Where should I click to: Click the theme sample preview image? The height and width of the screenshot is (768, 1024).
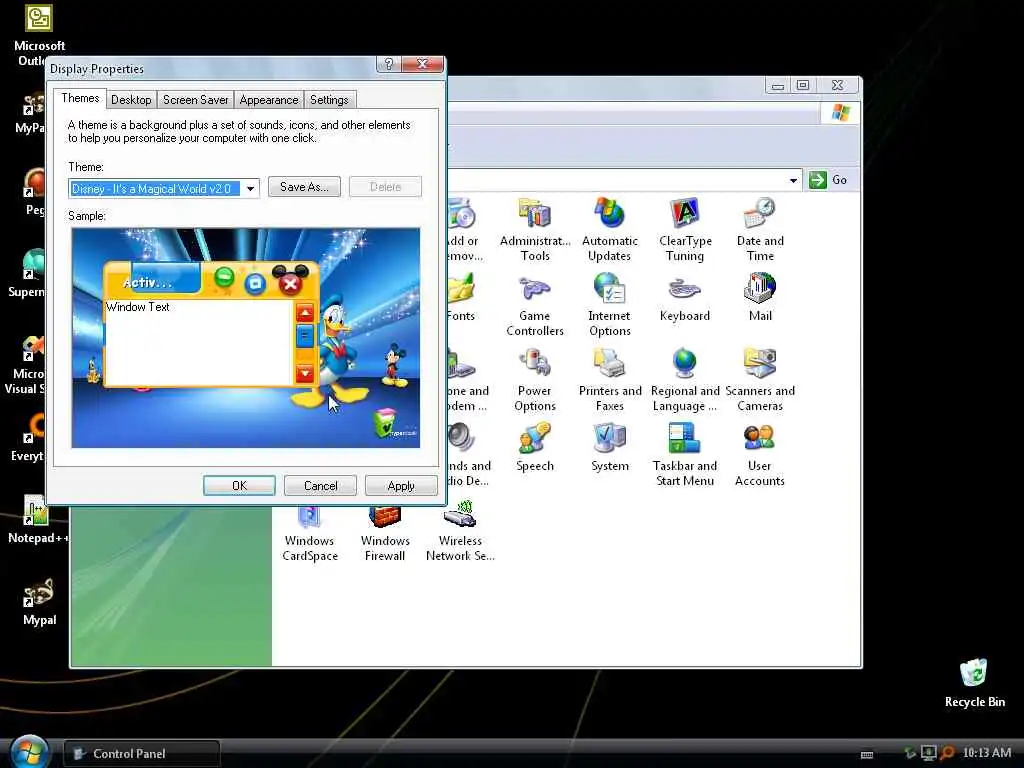point(246,338)
